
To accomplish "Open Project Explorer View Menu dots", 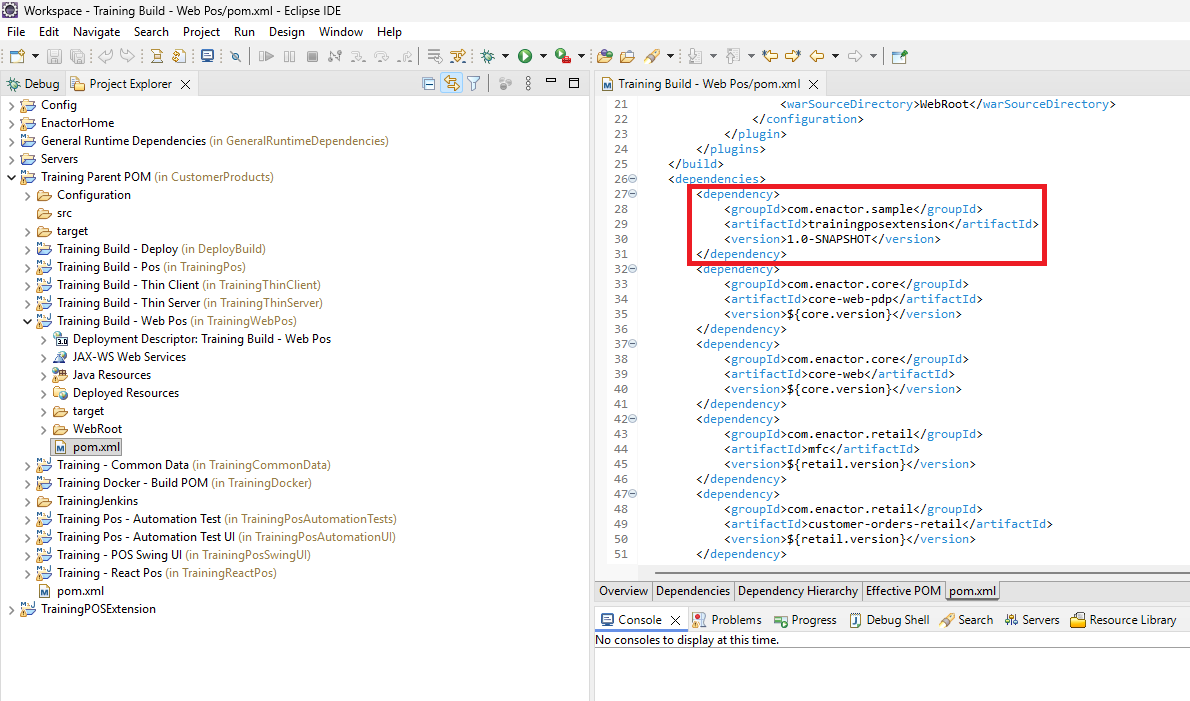I will point(528,83).
